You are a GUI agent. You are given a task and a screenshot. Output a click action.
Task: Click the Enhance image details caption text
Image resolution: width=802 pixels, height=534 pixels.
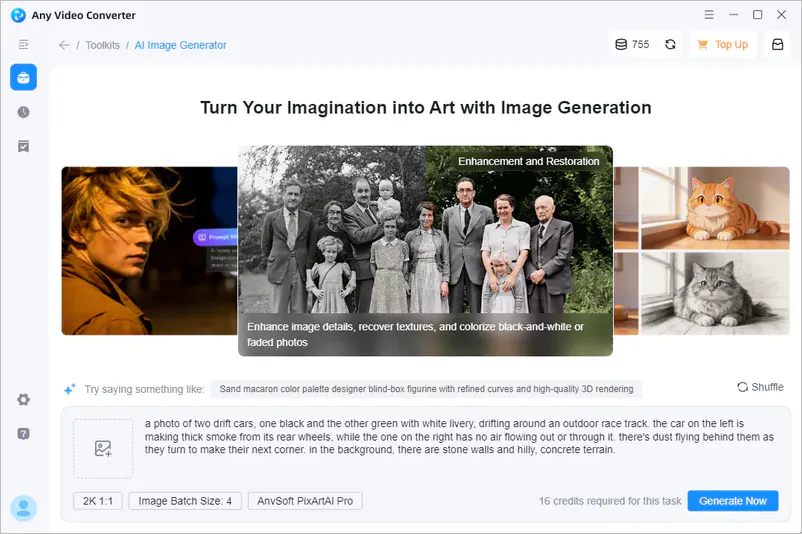(x=415, y=335)
